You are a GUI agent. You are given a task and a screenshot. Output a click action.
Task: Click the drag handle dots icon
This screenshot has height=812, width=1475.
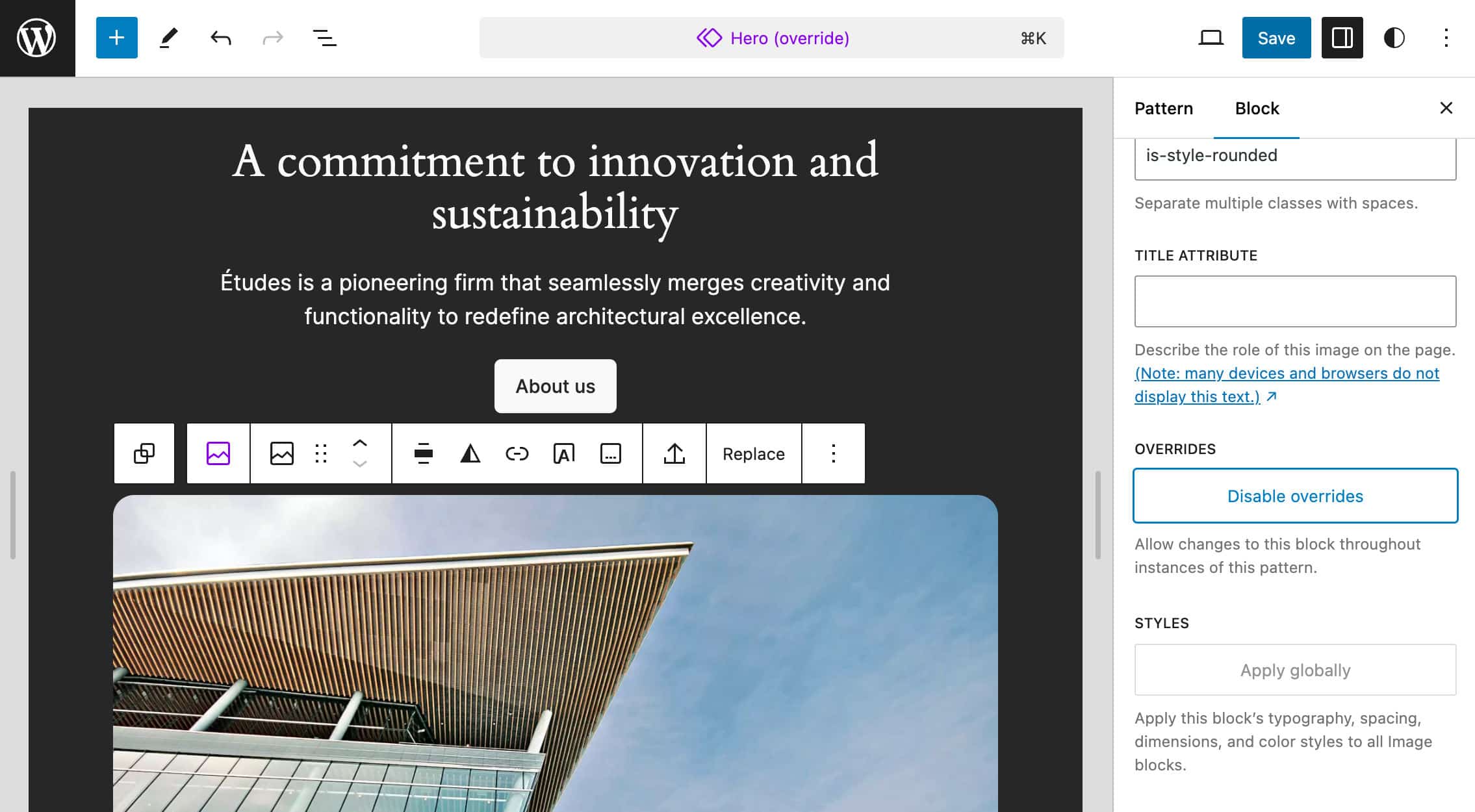(320, 452)
